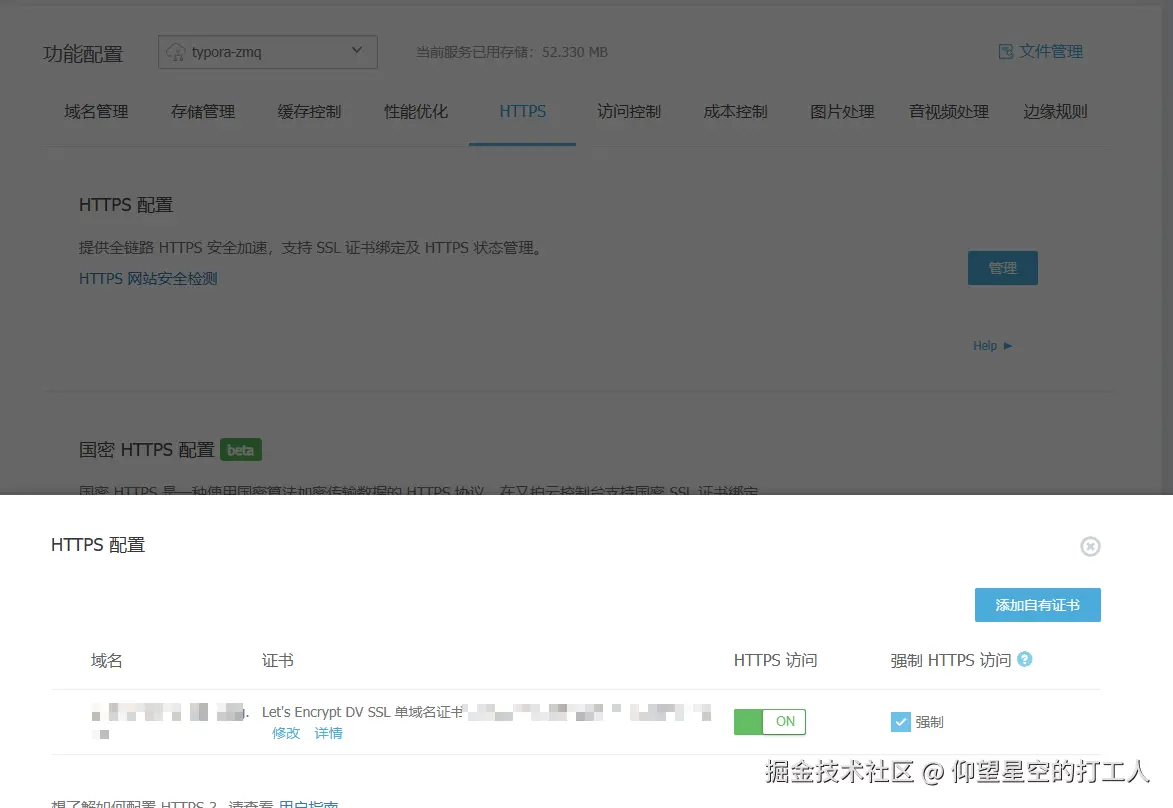Toggle the HTTPS 访问 ON switch
The height and width of the screenshot is (808, 1173).
770,722
